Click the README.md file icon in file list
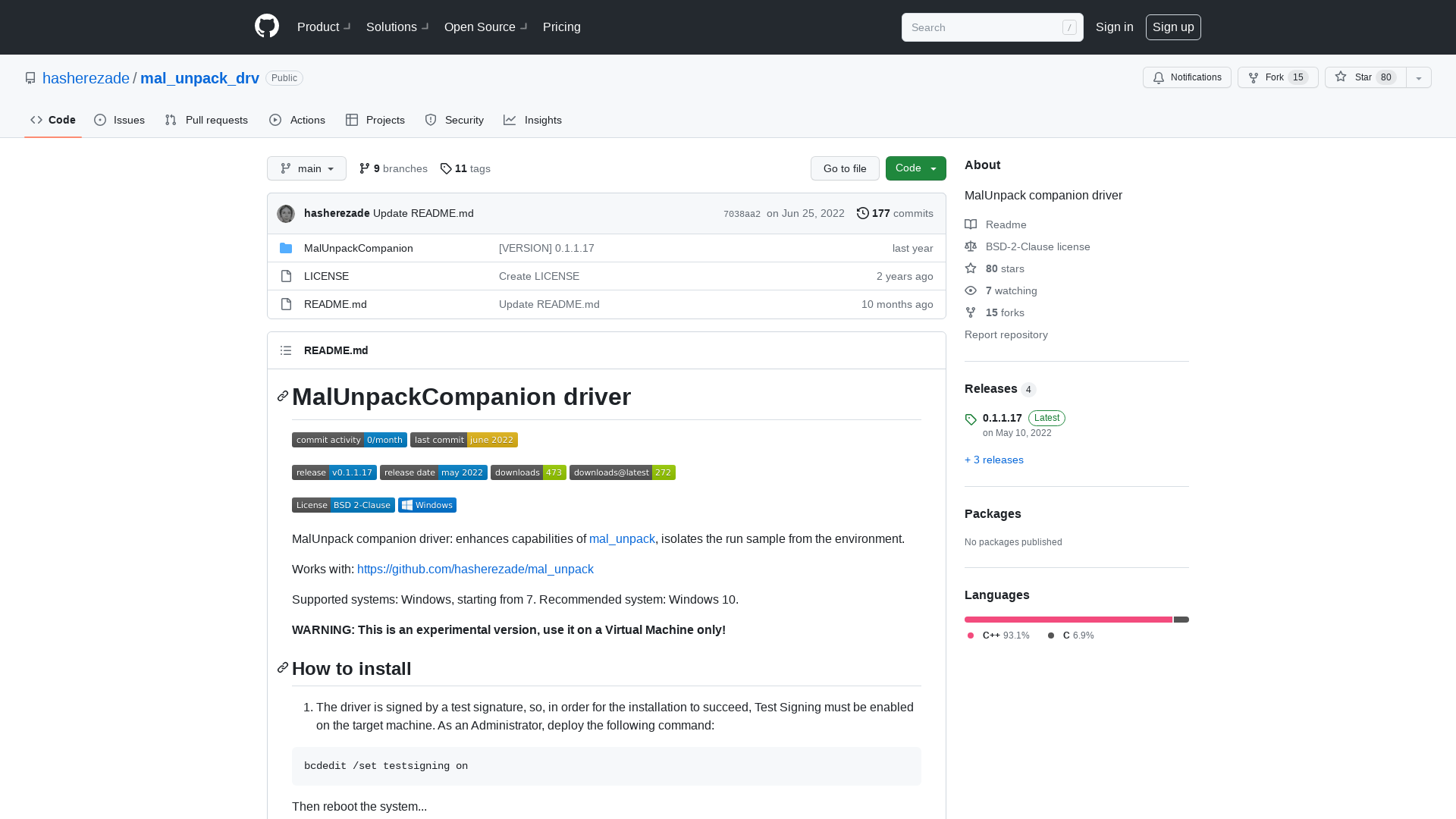 pyautogui.click(x=286, y=304)
